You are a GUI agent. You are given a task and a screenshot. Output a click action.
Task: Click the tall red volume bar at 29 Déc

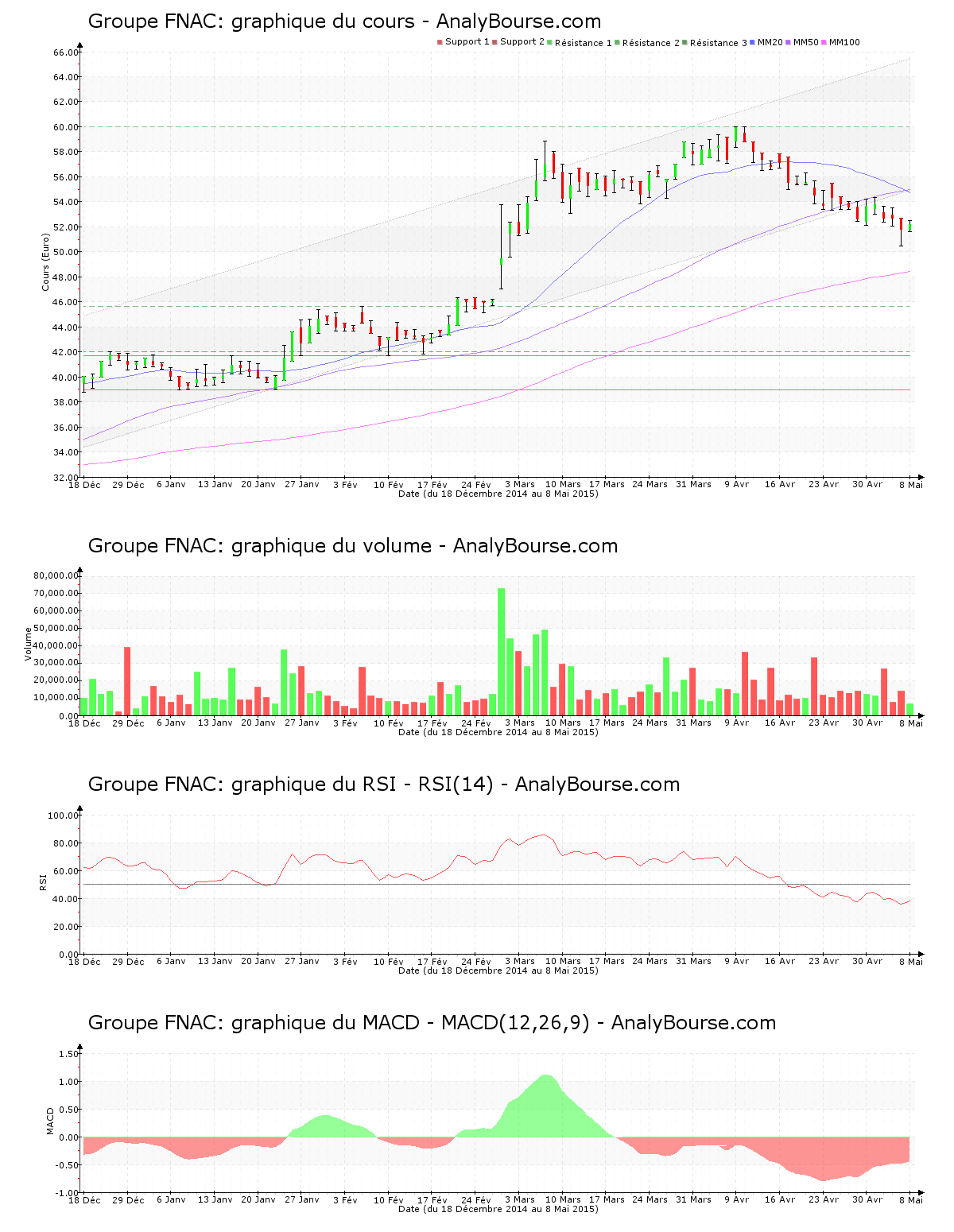(127, 681)
